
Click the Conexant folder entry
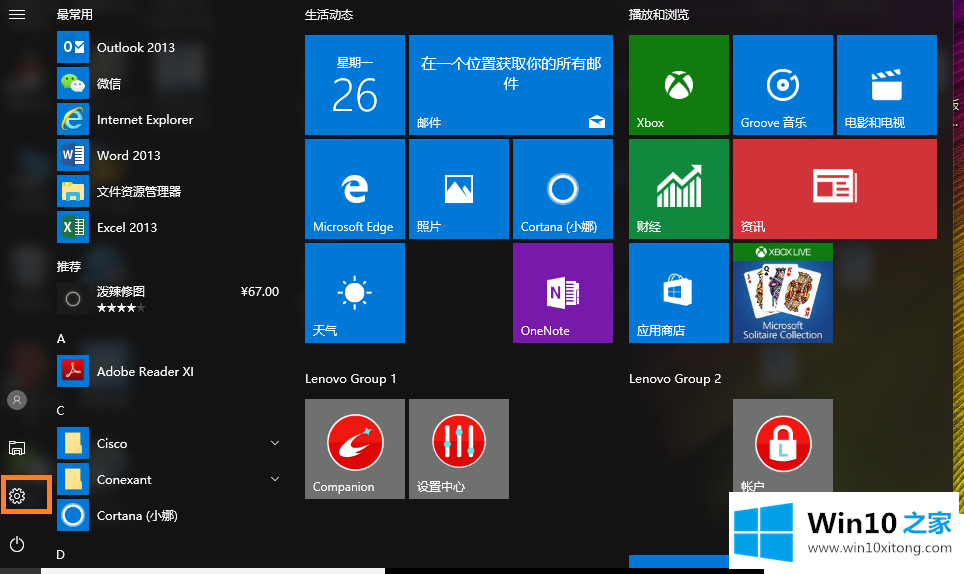[x=169, y=479]
